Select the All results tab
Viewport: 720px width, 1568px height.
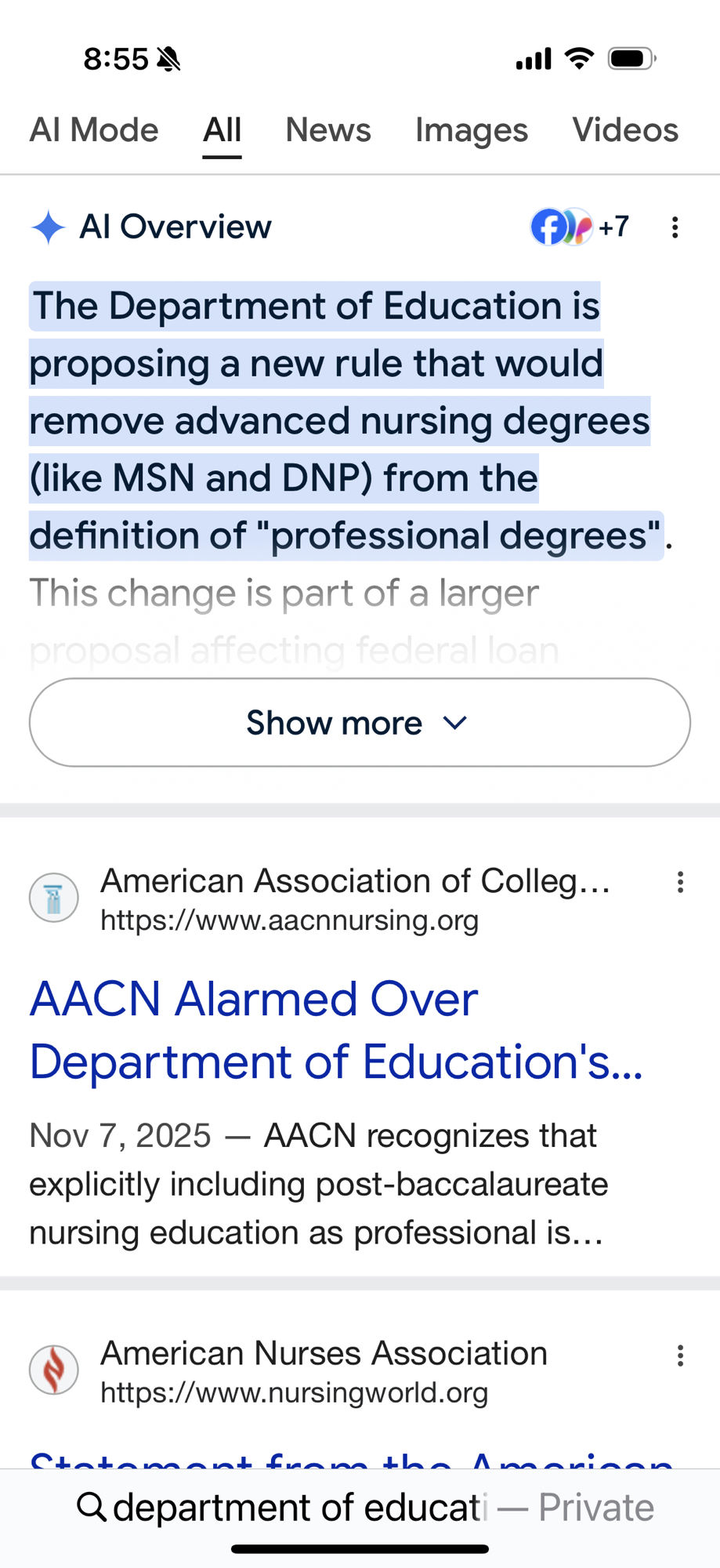pyautogui.click(x=222, y=130)
